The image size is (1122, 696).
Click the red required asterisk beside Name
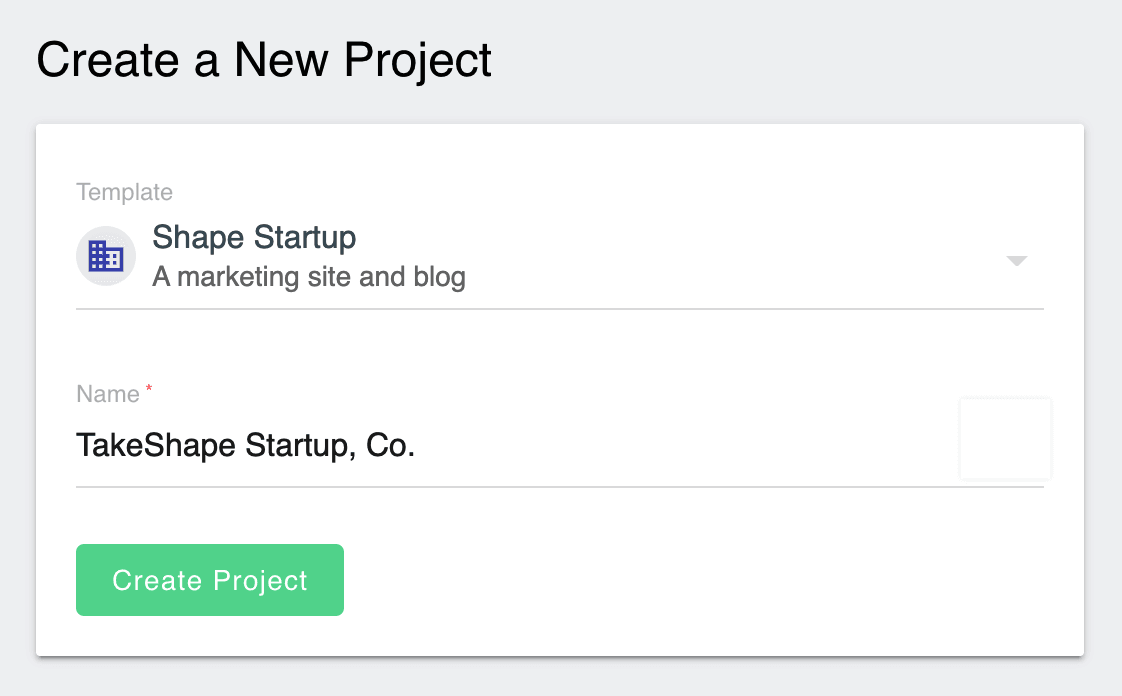click(x=149, y=388)
